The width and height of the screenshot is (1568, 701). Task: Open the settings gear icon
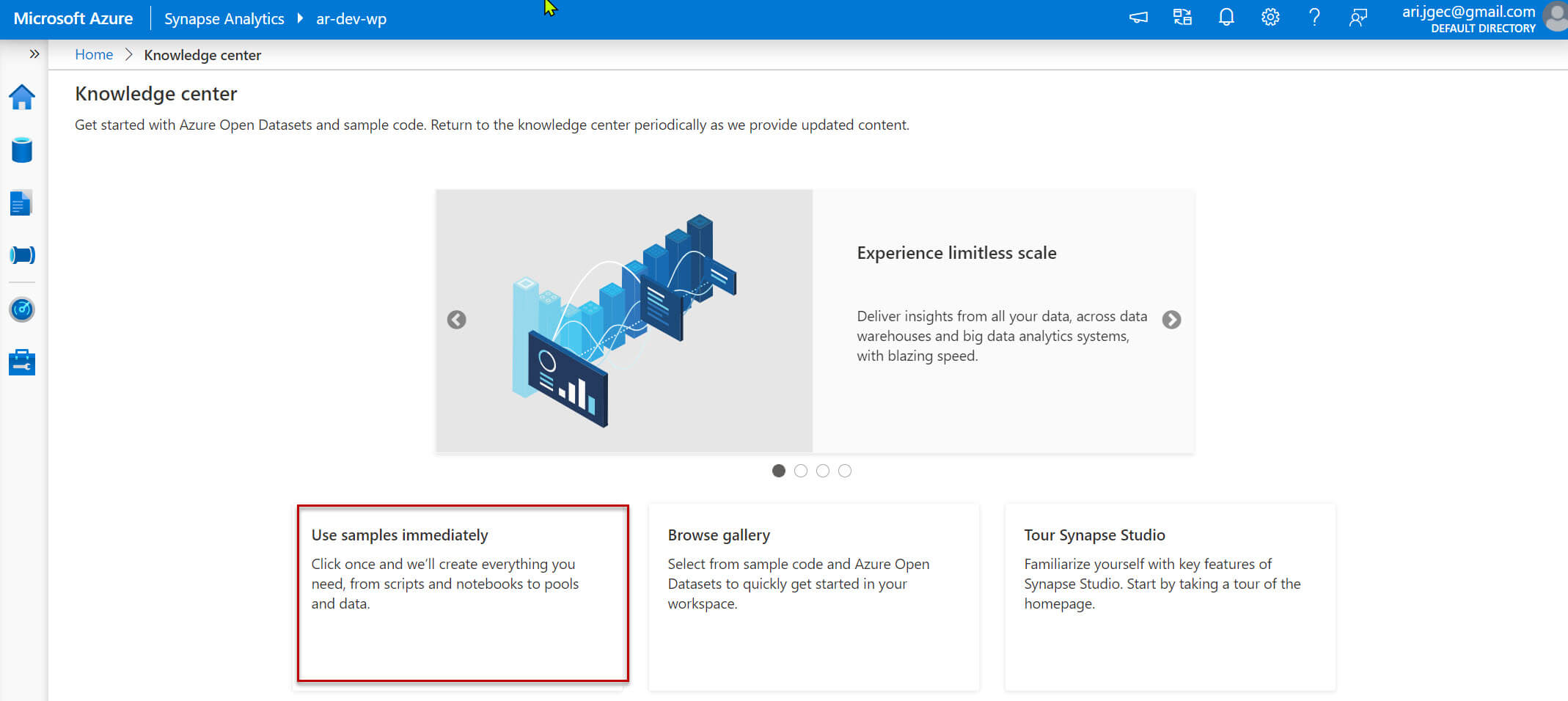1270,18
